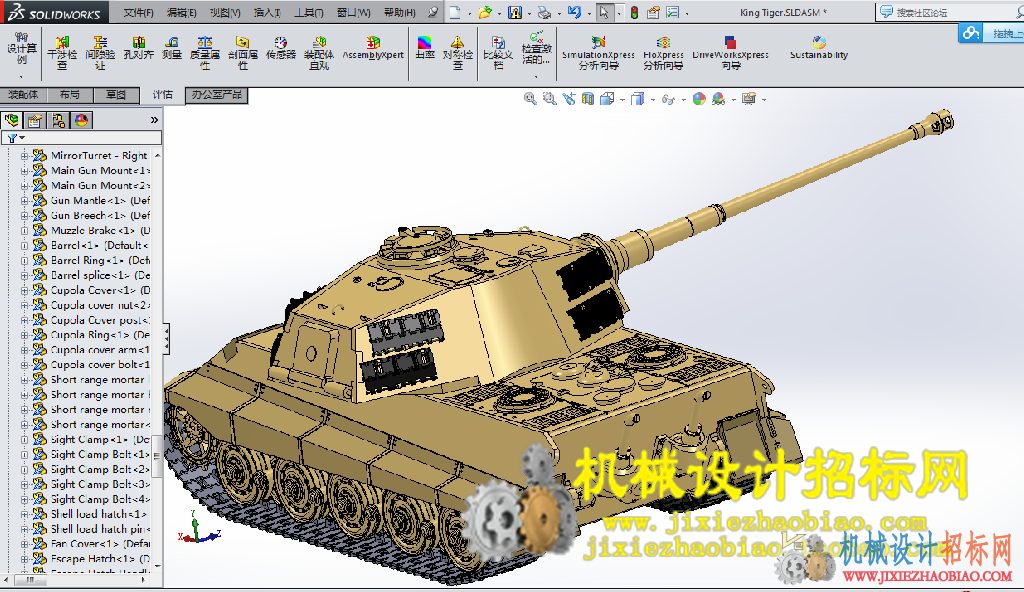Image resolution: width=1024 pixels, height=592 pixels.
Task: Open the 孔对齐 hole alignment tool
Action: tap(138, 48)
